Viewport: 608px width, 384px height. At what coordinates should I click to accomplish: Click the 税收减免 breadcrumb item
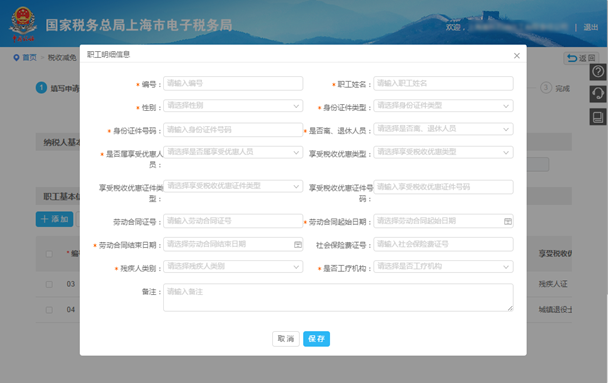[x=62, y=58]
